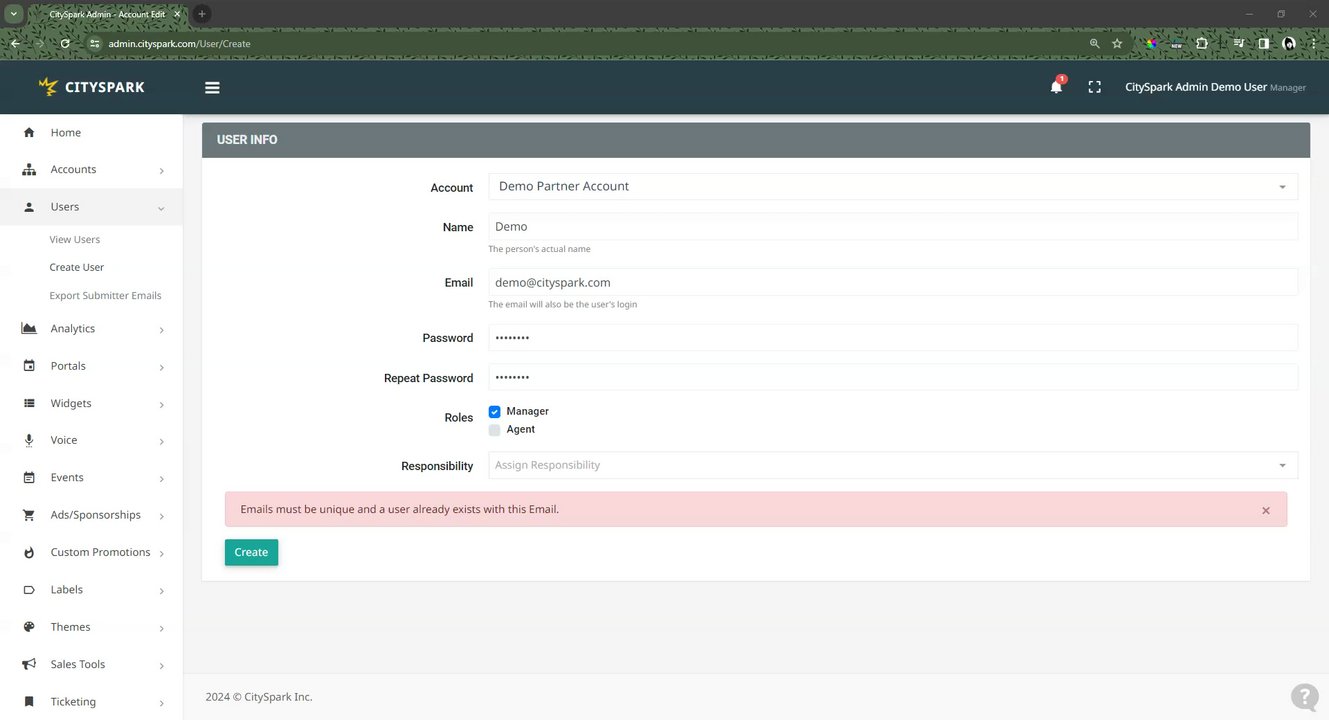The height and width of the screenshot is (720, 1329).
Task: Open Labels menu item
Action: pyautogui.click(x=67, y=590)
